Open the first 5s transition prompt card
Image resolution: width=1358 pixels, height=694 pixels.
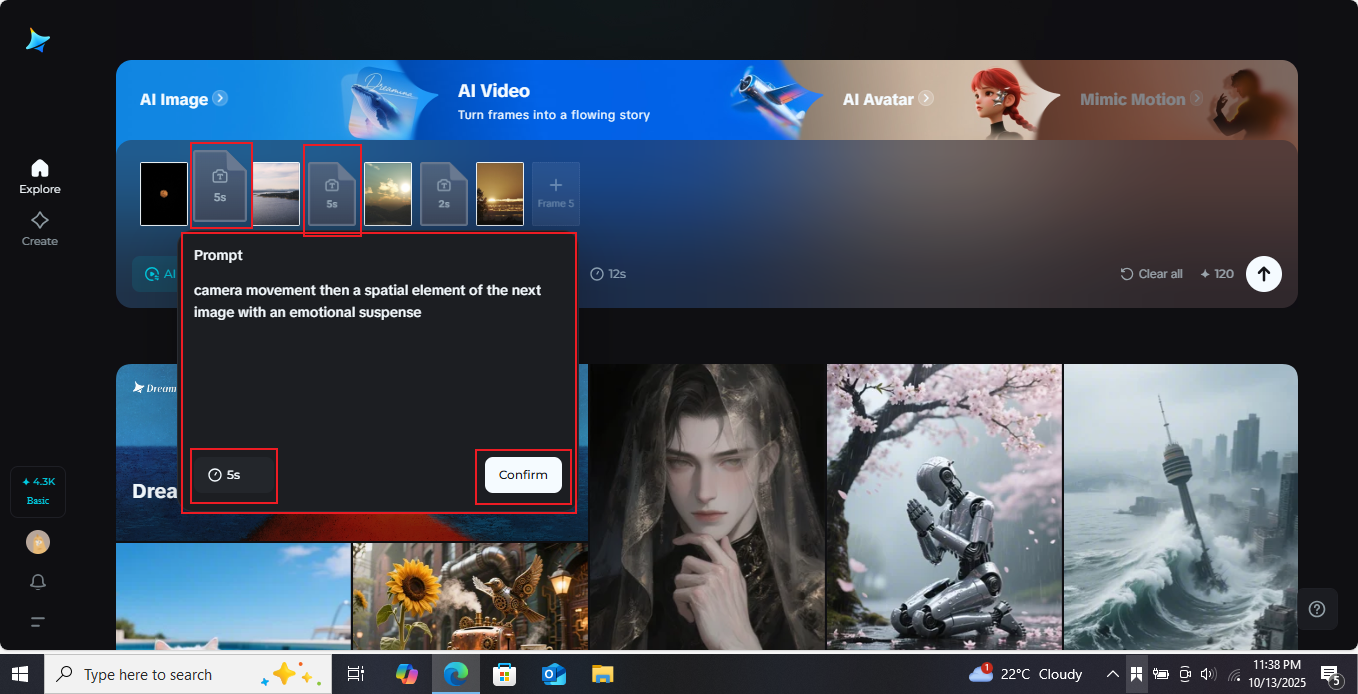pyautogui.click(x=220, y=186)
